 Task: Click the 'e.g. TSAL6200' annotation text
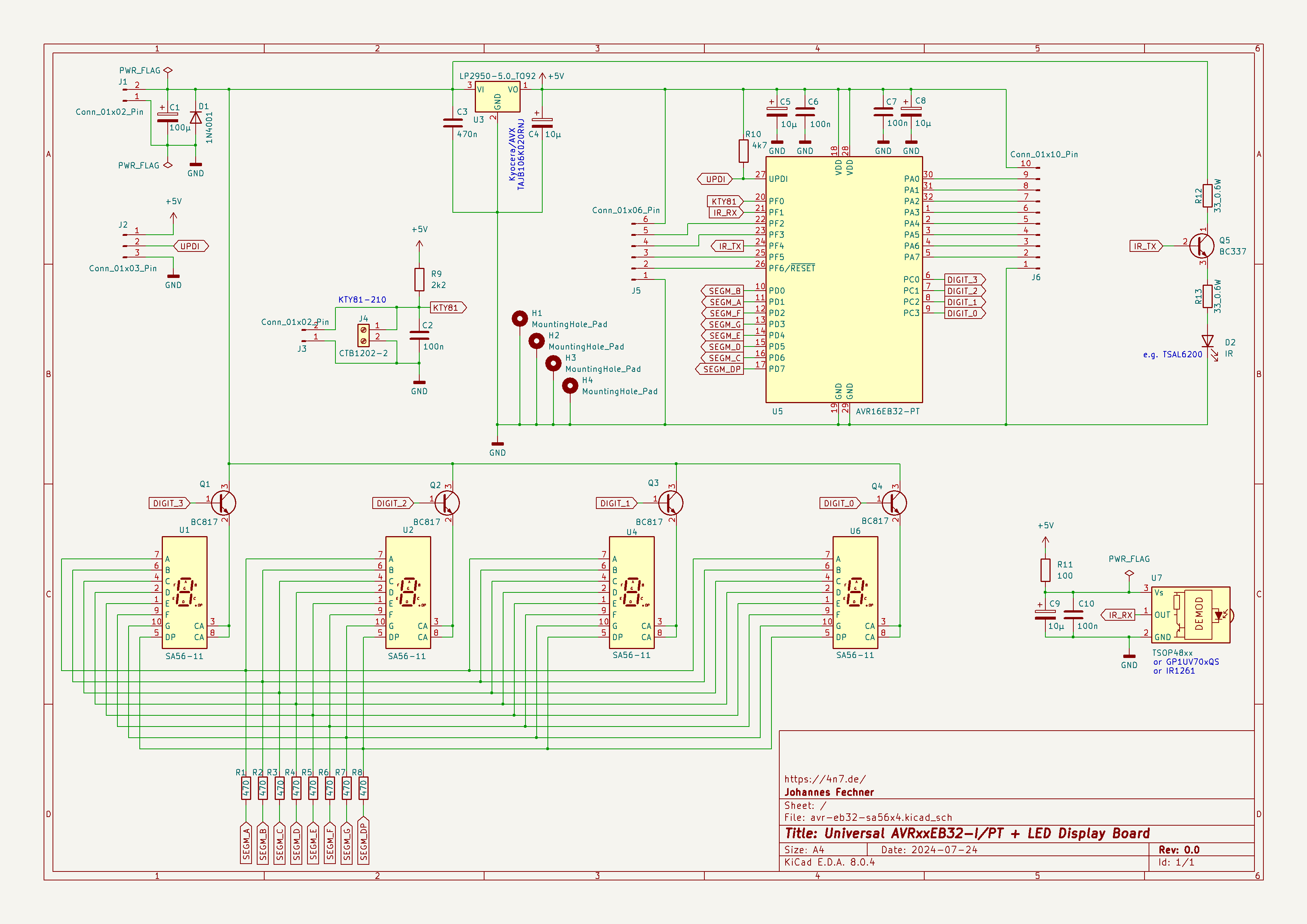[1173, 354]
